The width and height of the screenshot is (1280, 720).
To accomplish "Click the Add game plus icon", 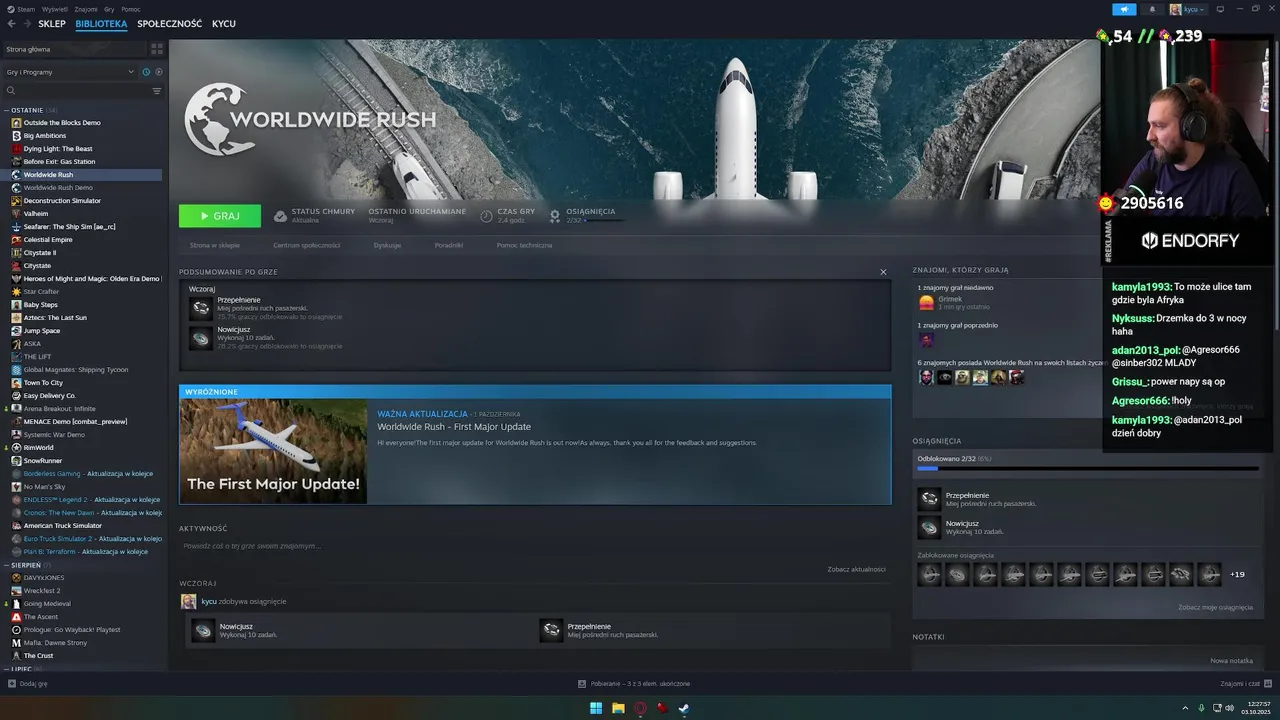I will [12, 684].
